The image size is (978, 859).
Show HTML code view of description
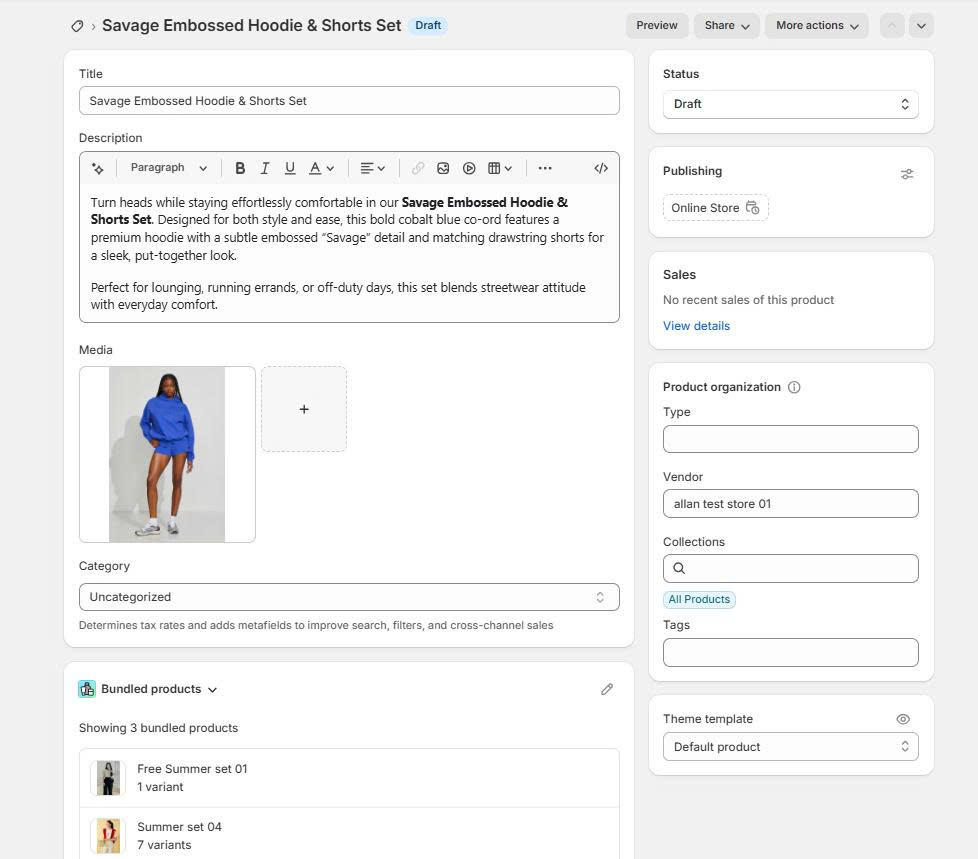601,168
